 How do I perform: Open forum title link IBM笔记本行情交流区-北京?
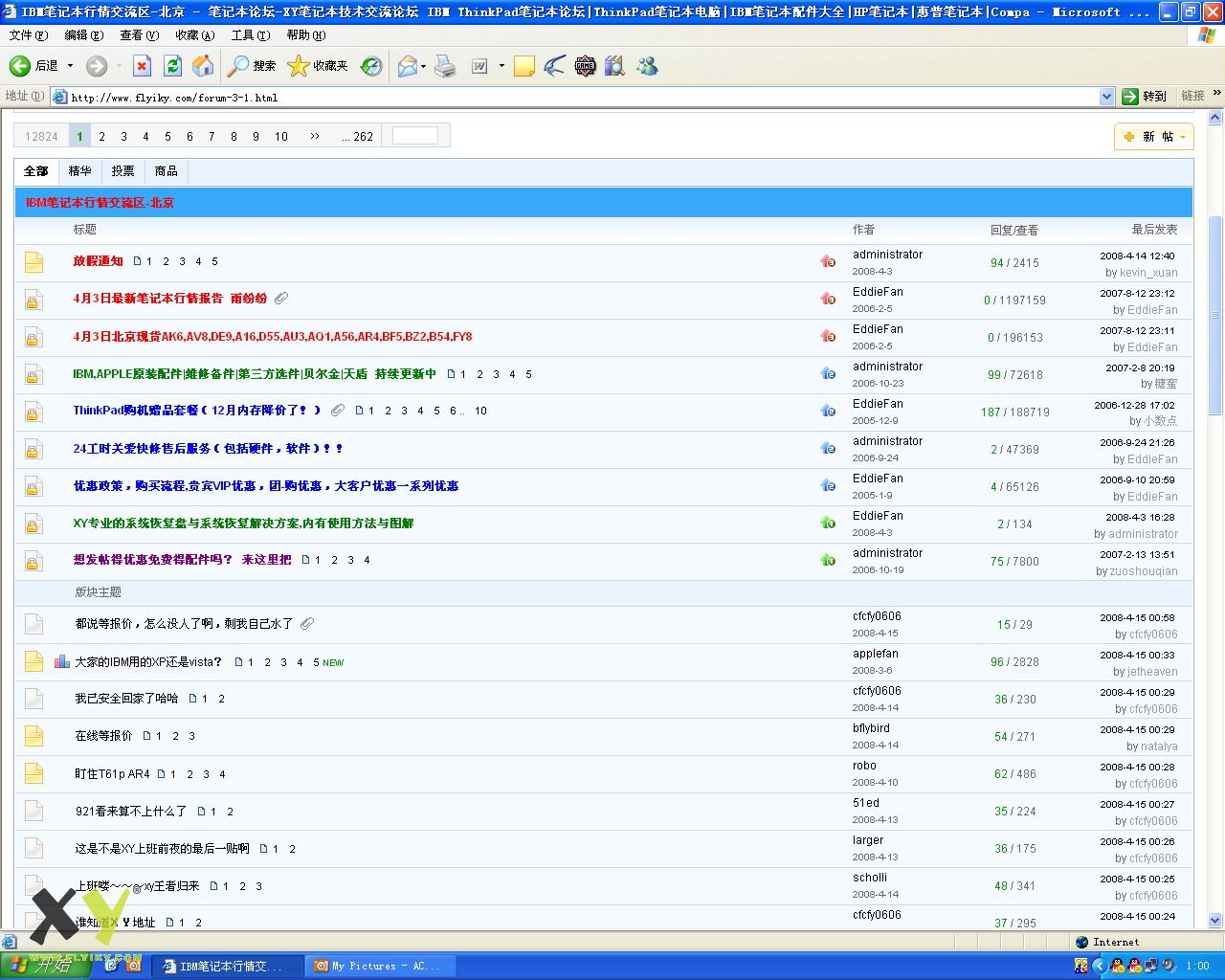(x=100, y=203)
